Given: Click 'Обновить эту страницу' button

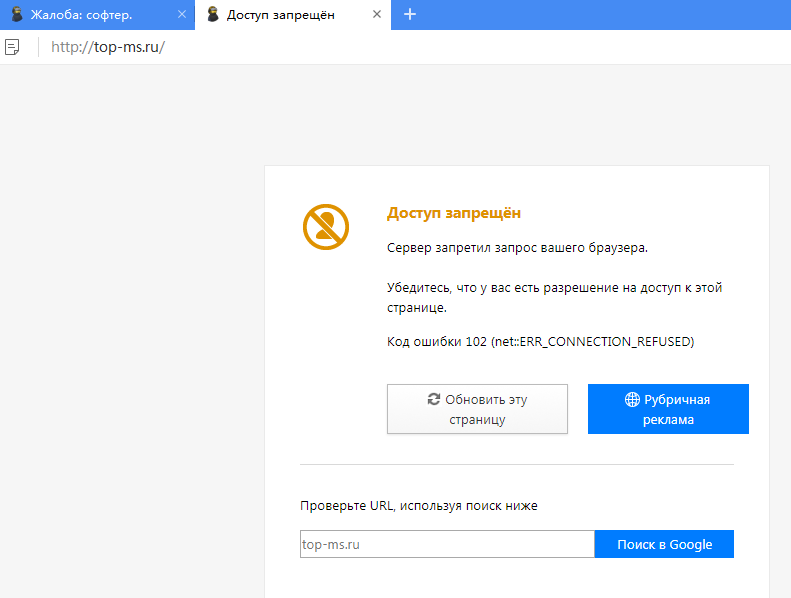Looking at the screenshot, I should (x=477, y=409).
